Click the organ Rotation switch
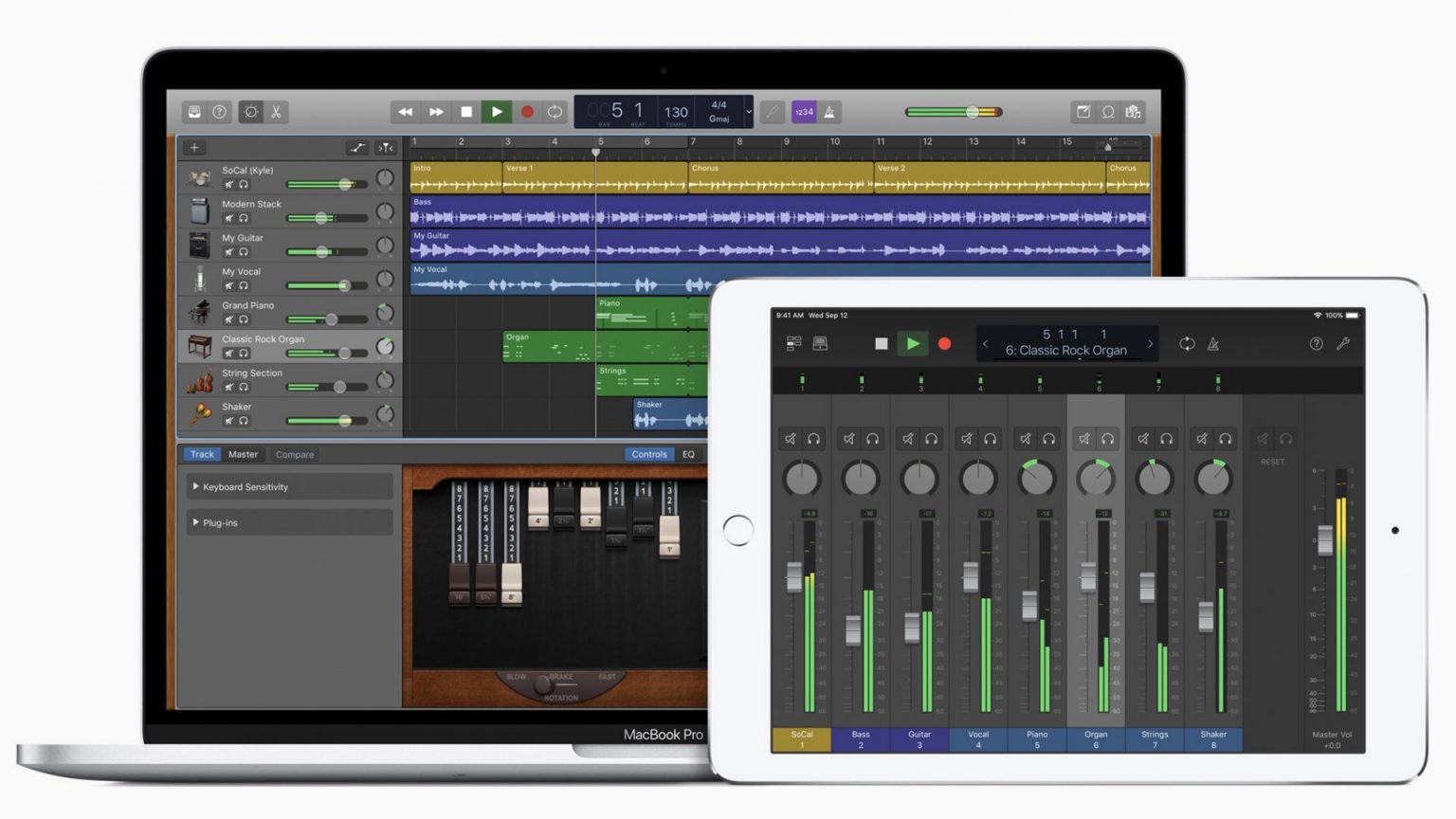Screen dimensions: 1456x819 pos(543,683)
